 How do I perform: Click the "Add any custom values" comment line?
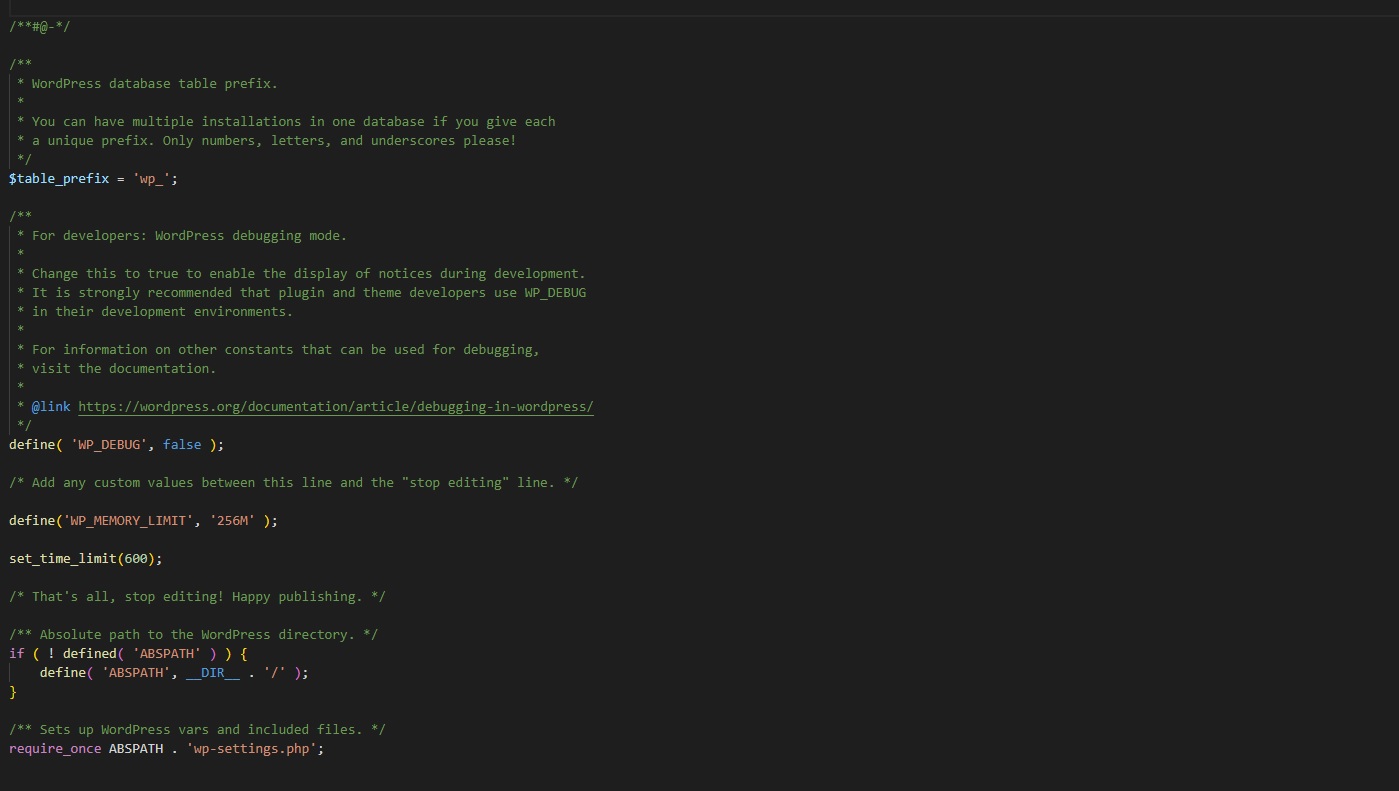294,483
